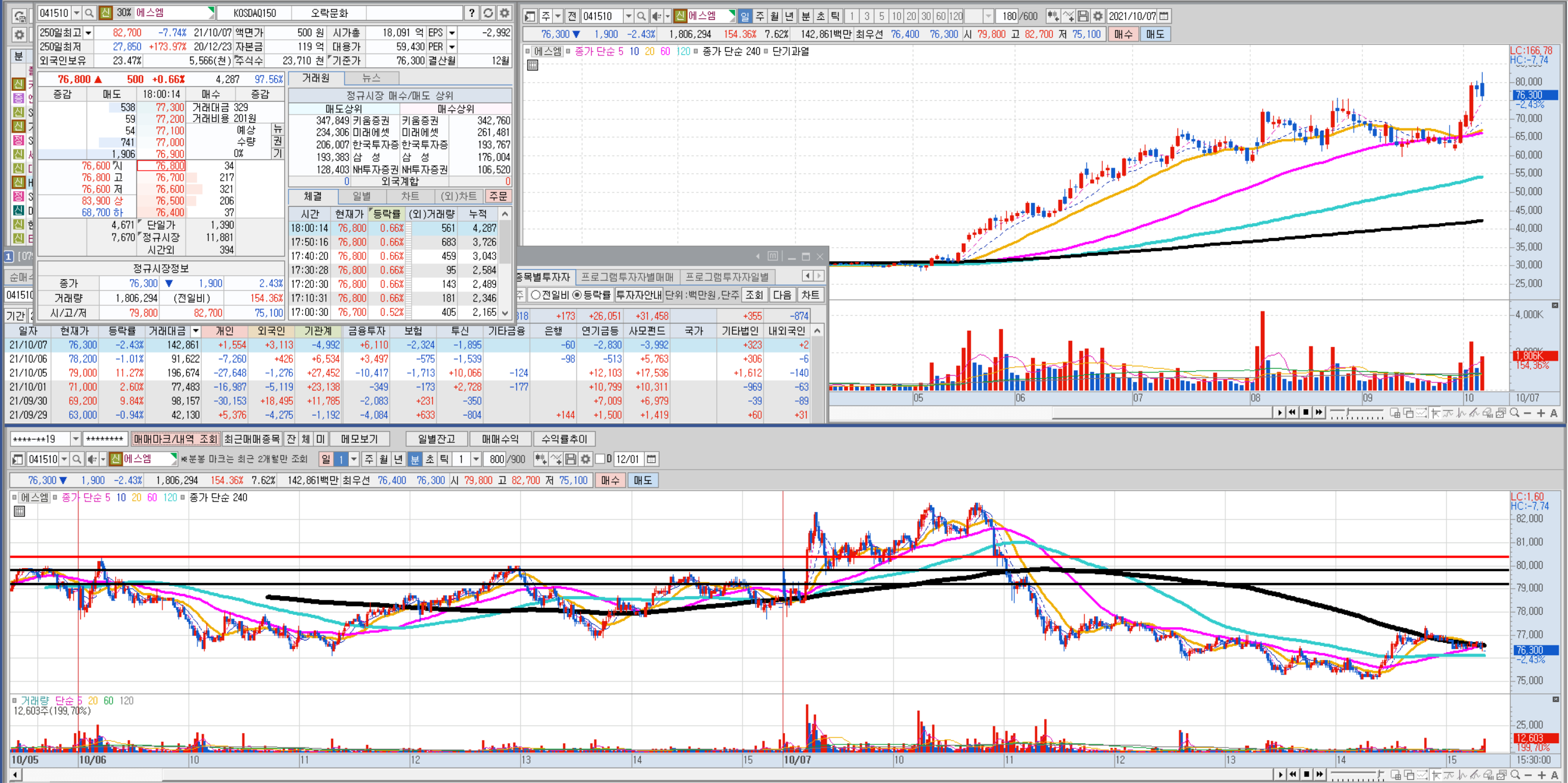Expand the account number dropdown ending in 19
This screenshot has height=783, width=1568.
click(75, 440)
